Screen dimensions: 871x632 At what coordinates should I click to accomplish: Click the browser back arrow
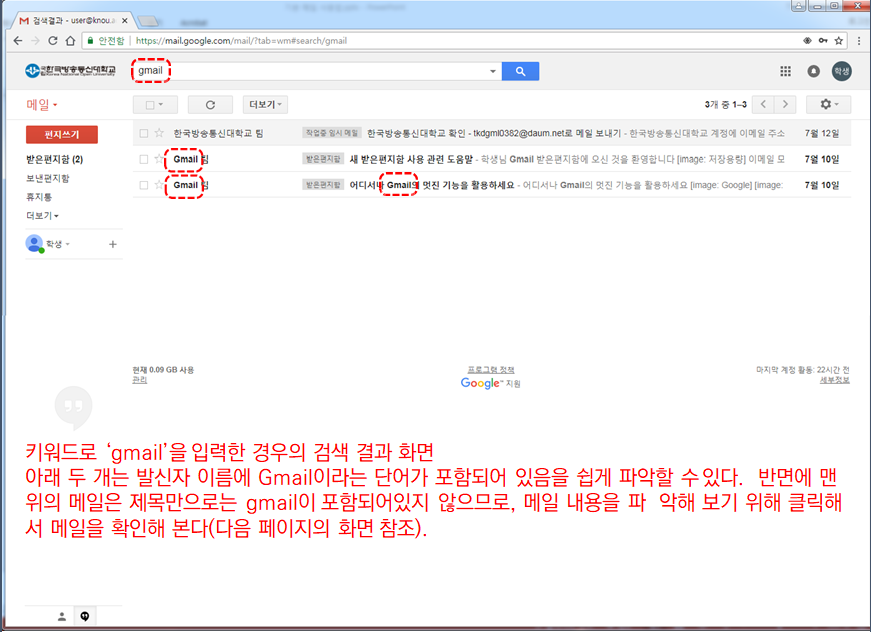[18, 41]
